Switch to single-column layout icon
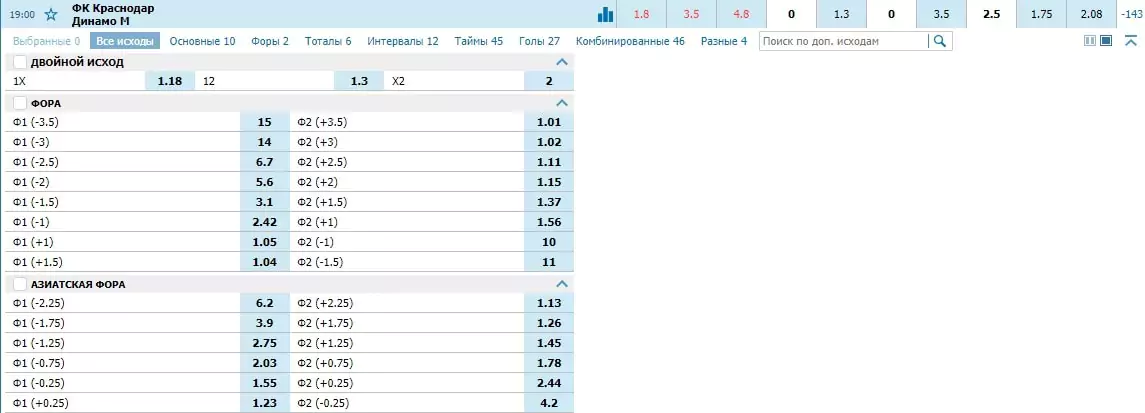The image size is (1145, 413). [1106, 41]
